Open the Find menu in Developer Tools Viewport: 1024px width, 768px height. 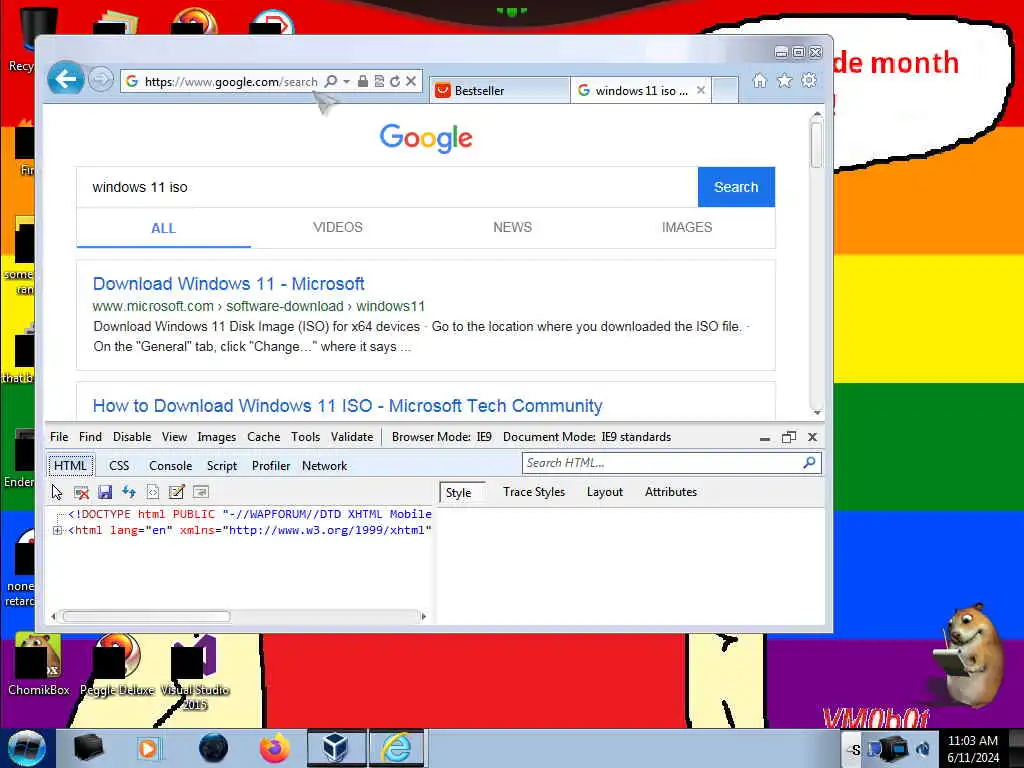[90, 437]
